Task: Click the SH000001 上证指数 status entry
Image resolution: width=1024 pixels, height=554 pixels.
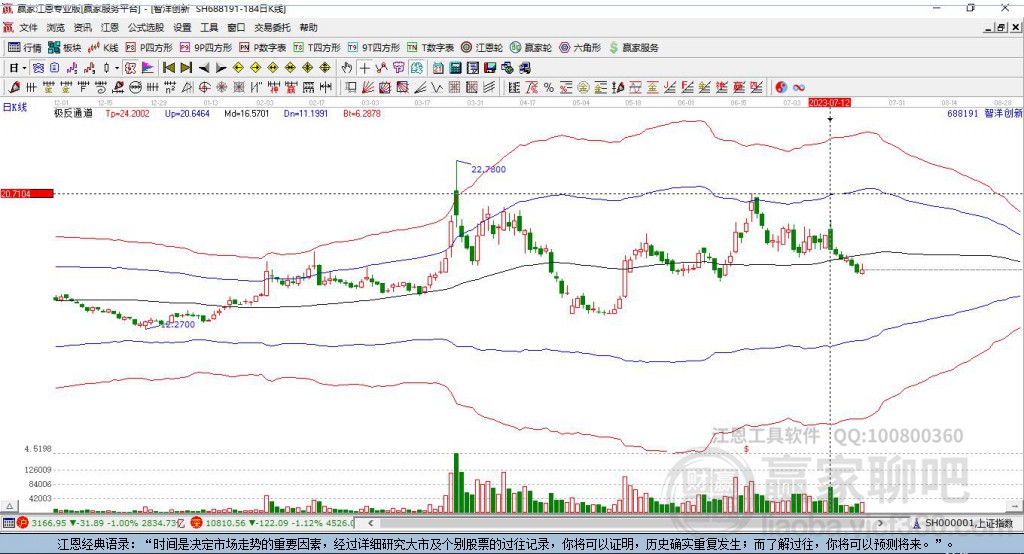Action: 964,523
